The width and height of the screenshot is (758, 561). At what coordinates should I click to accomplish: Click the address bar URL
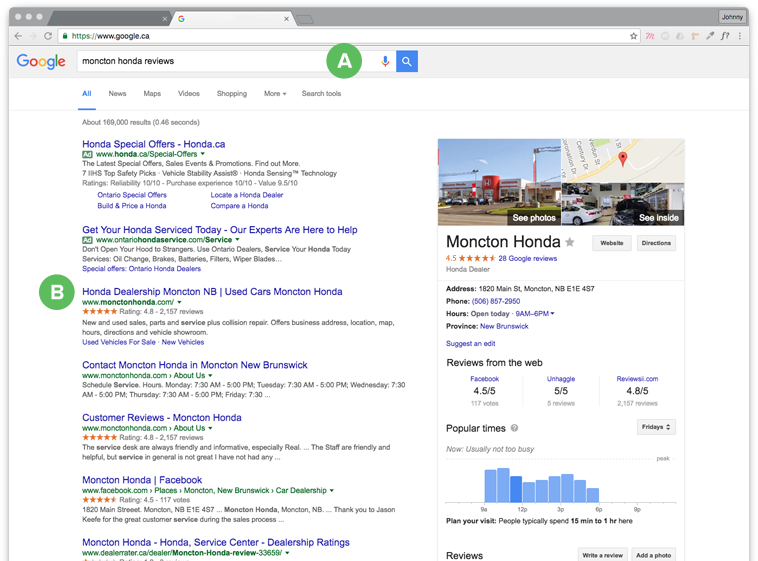(111, 36)
